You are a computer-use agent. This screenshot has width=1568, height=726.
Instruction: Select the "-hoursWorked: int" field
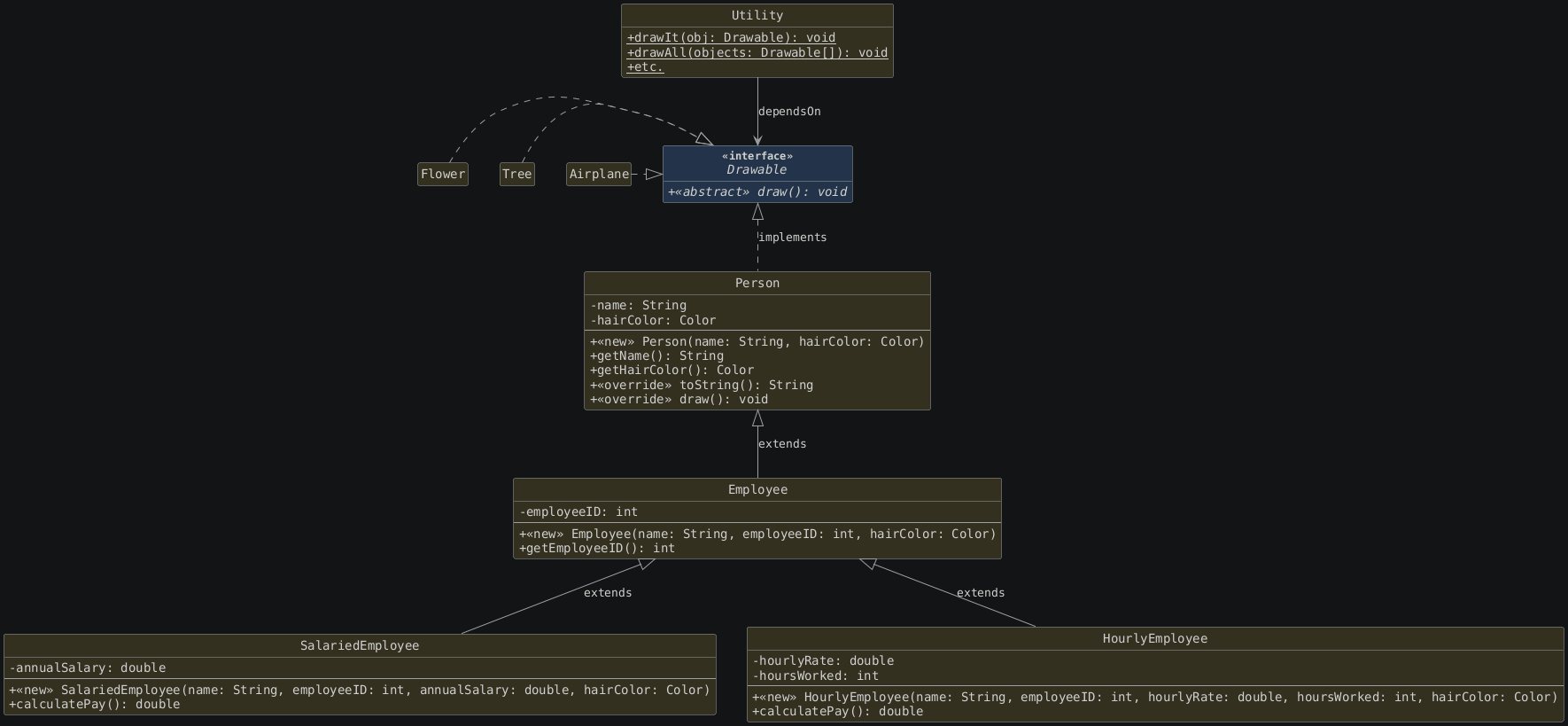816,676
